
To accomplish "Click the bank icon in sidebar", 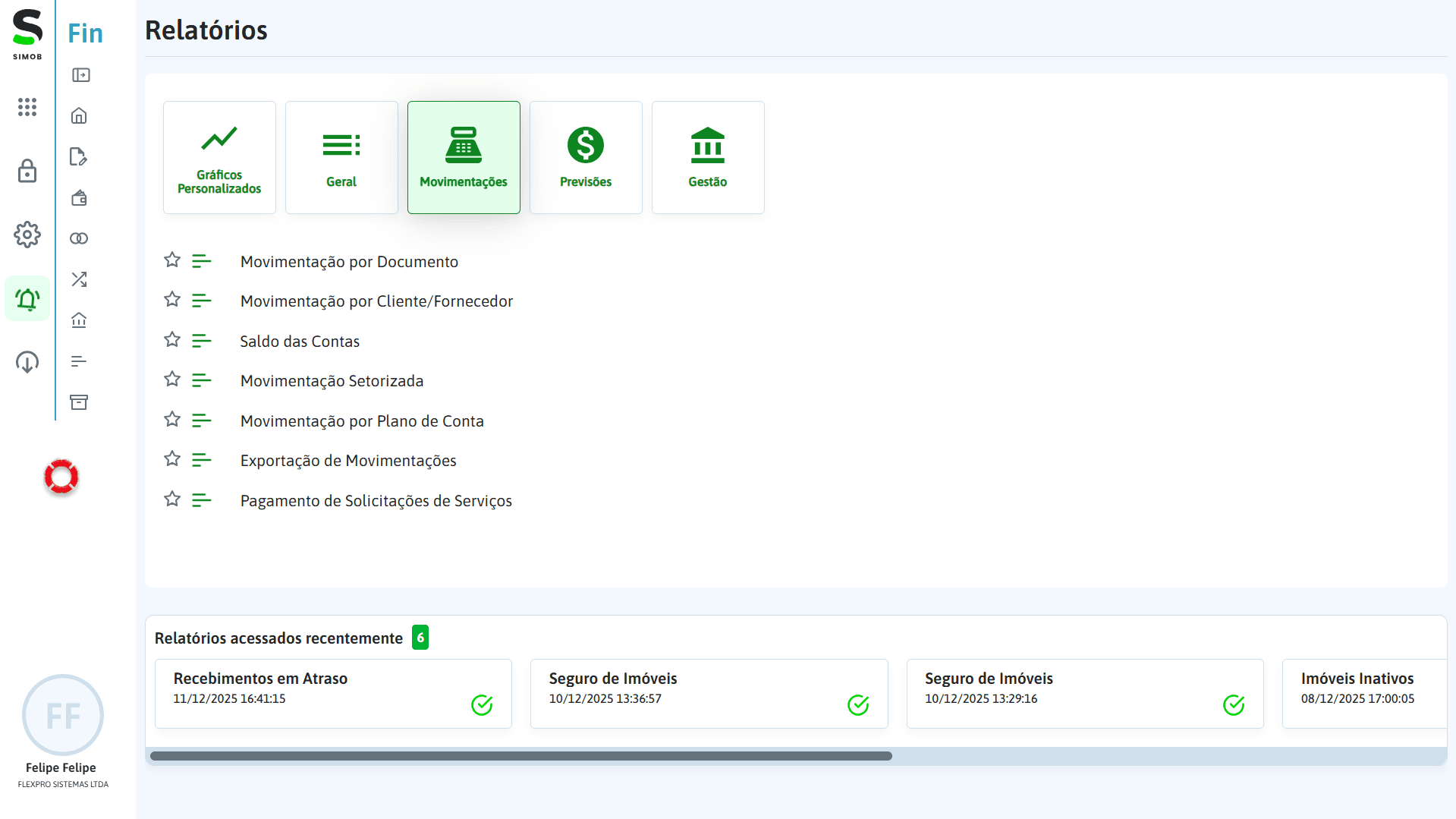I will [x=79, y=320].
